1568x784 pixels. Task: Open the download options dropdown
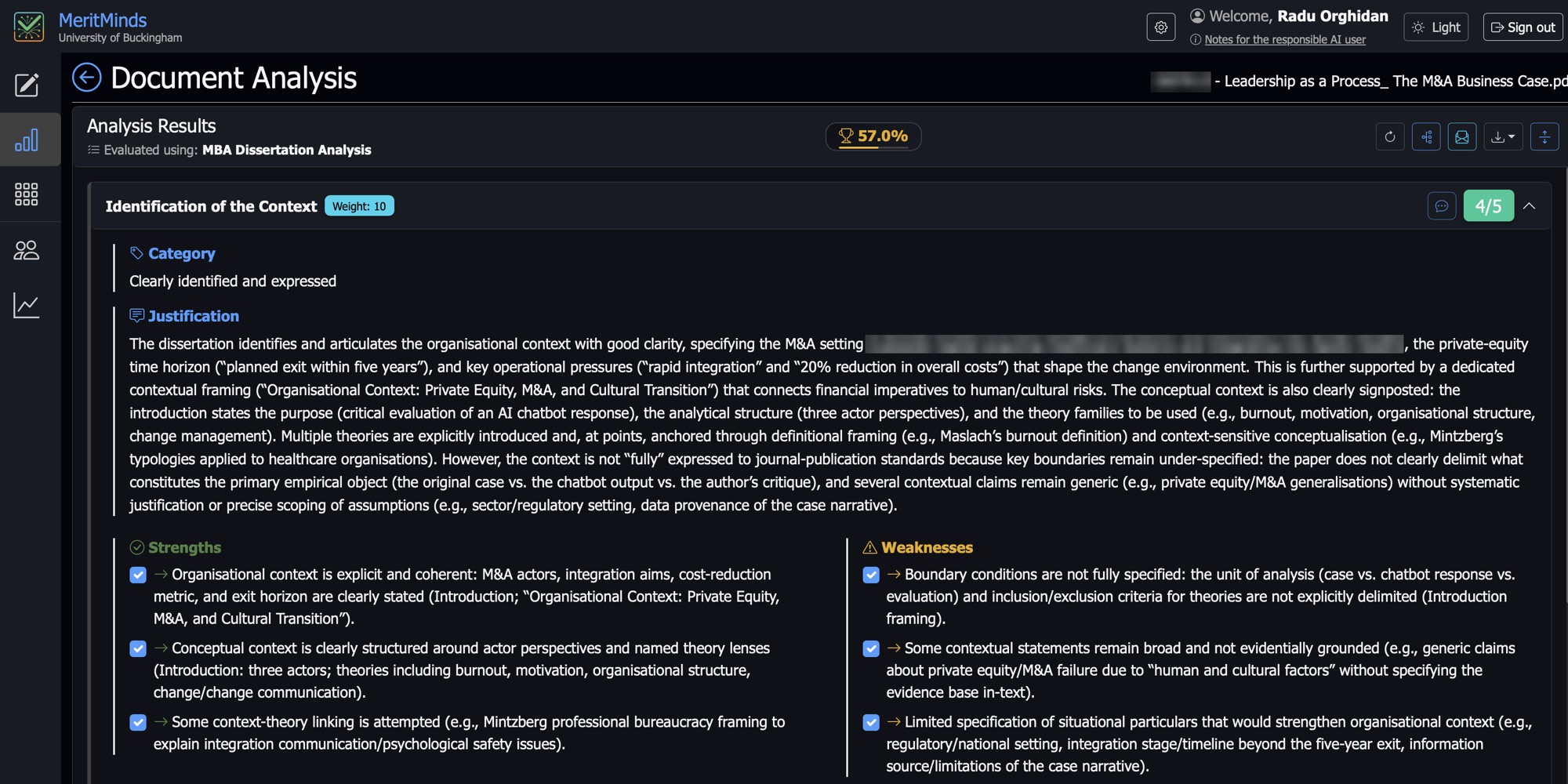[1503, 137]
